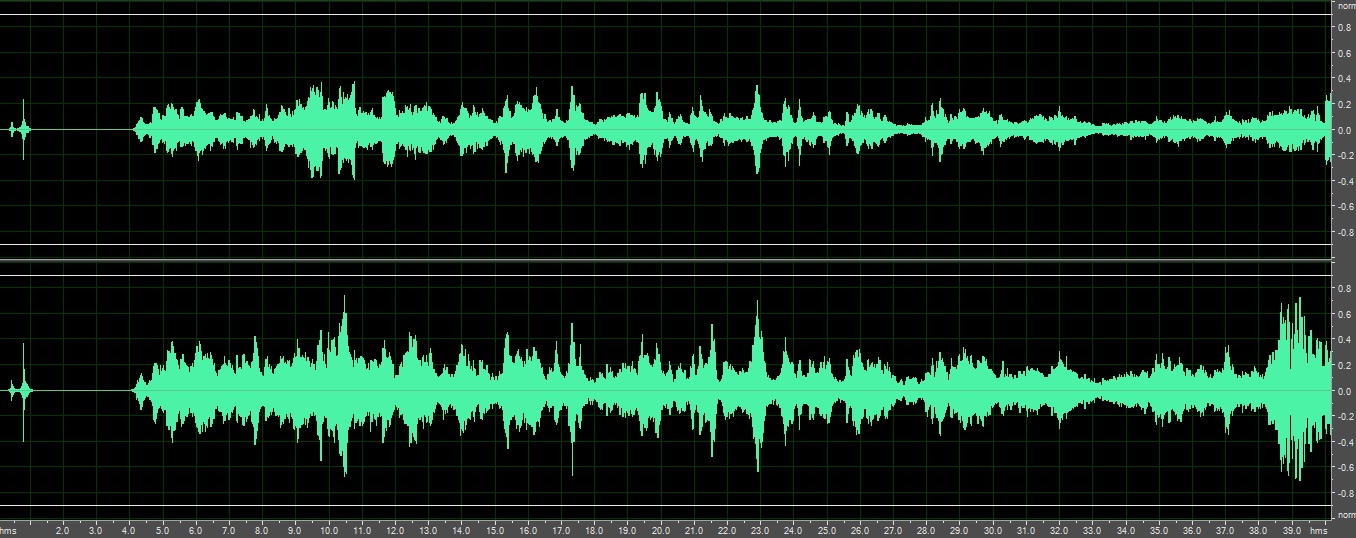Screen dimensions: 1356x538
Task: Click 0.0 on the lower channel amplitude scale
Action: 1346,391
